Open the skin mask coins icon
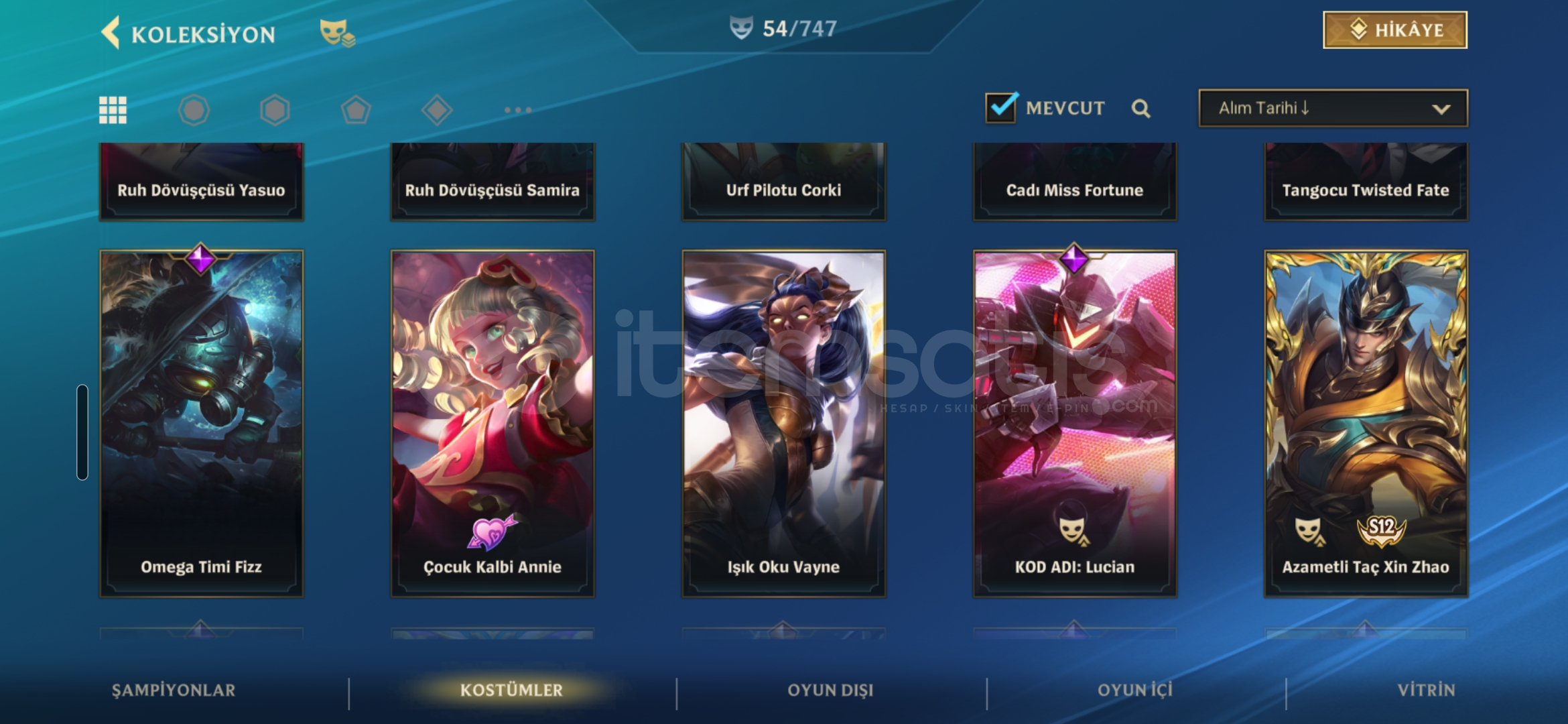This screenshot has height=724, width=1568. [337, 33]
